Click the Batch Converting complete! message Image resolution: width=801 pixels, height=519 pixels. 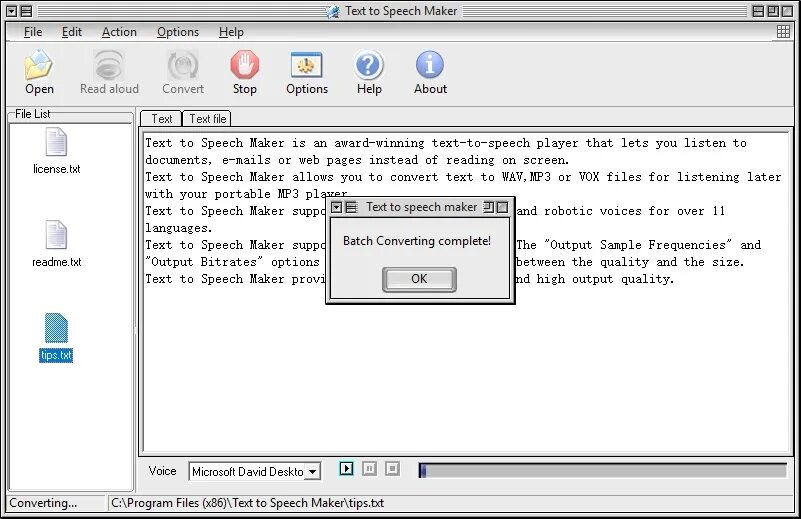(417, 241)
